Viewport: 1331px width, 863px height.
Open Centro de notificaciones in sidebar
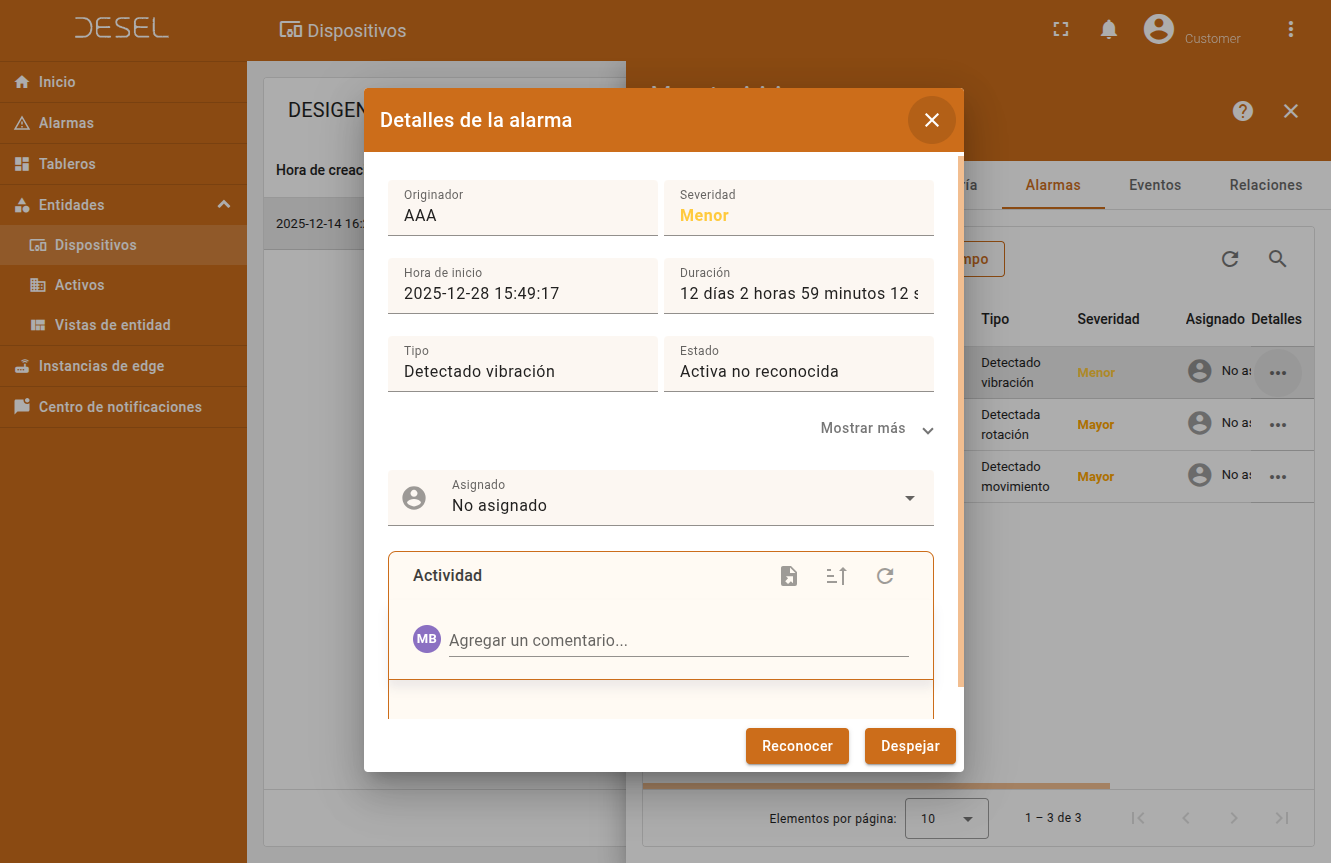click(x=120, y=407)
